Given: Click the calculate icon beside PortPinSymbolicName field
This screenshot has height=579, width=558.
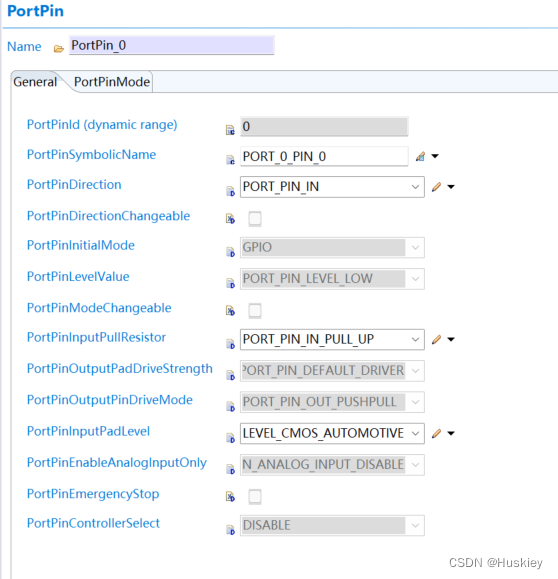Looking at the screenshot, I should click(420, 157).
